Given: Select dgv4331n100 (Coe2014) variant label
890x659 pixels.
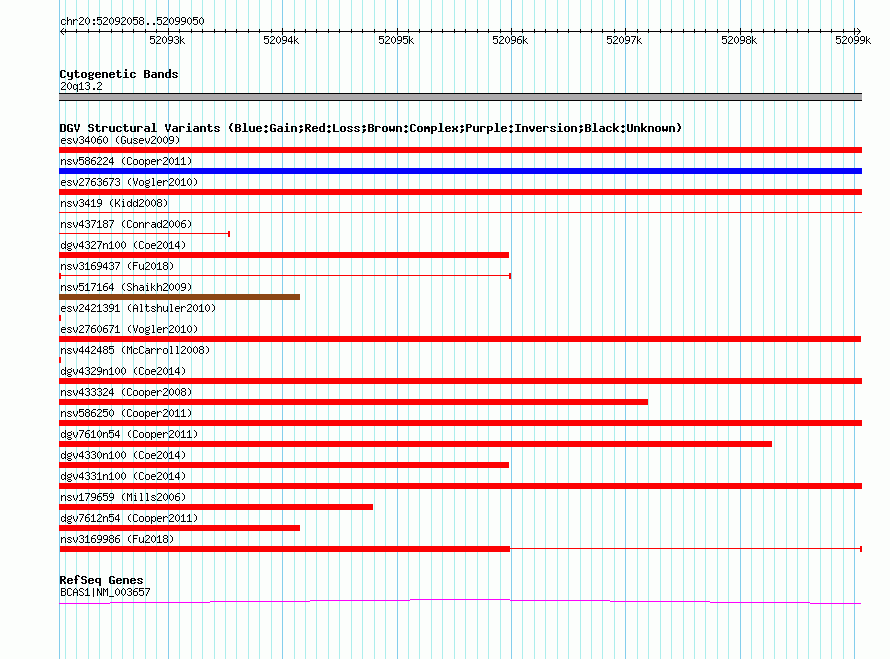Looking at the screenshot, I should [x=123, y=476].
